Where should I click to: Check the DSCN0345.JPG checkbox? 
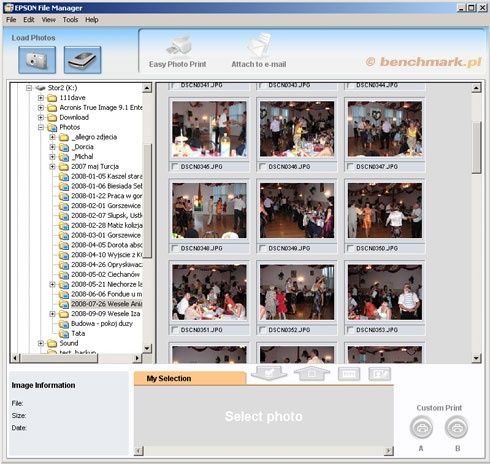(x=174, y=166)
